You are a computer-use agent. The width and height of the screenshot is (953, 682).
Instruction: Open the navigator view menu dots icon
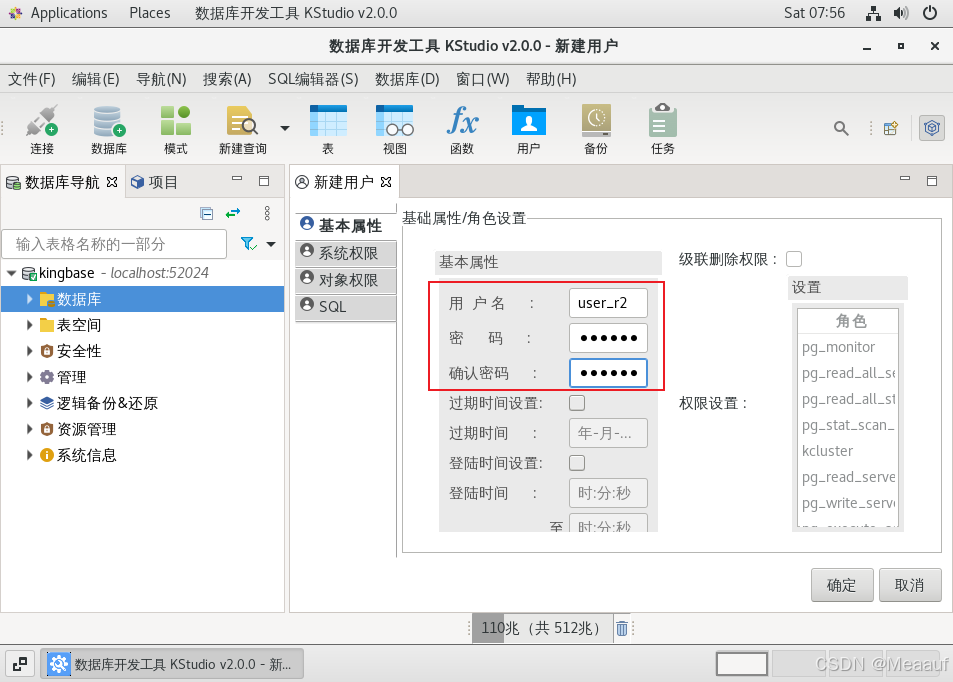[267, 213]
